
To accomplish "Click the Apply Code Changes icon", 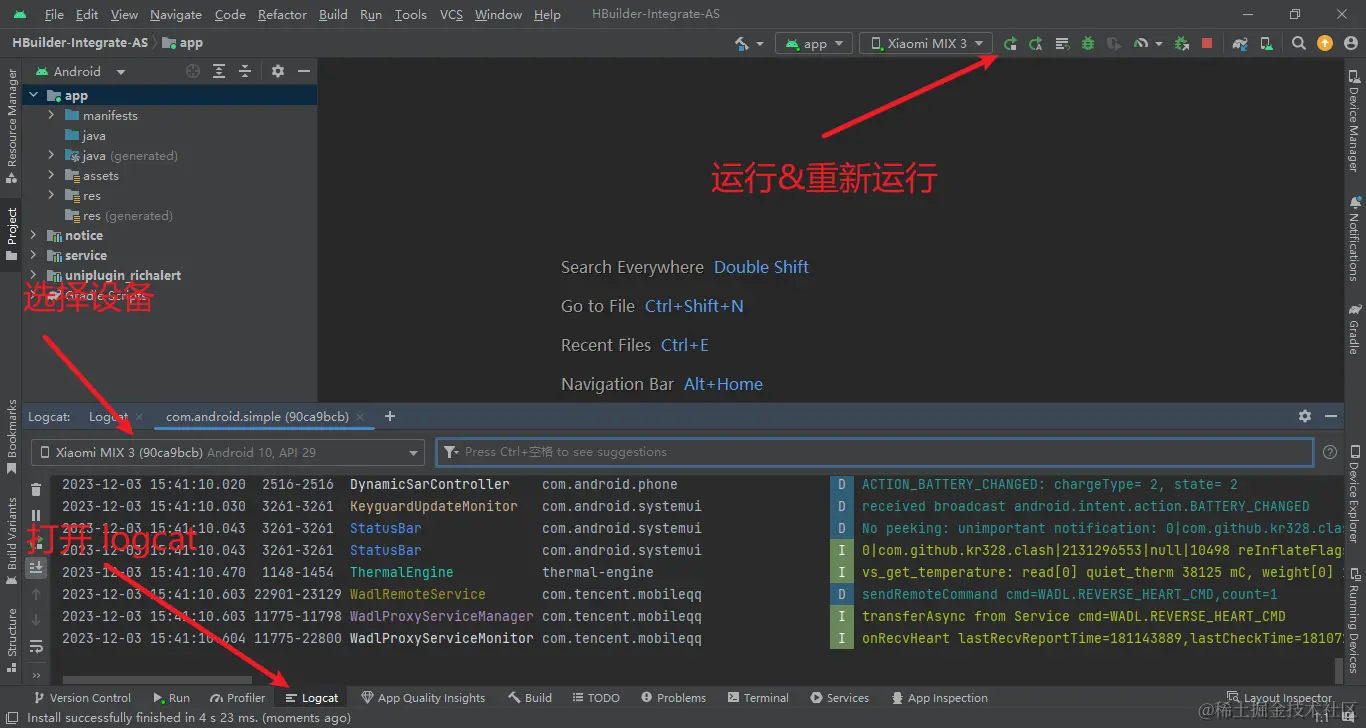I will pos(1062,43).
